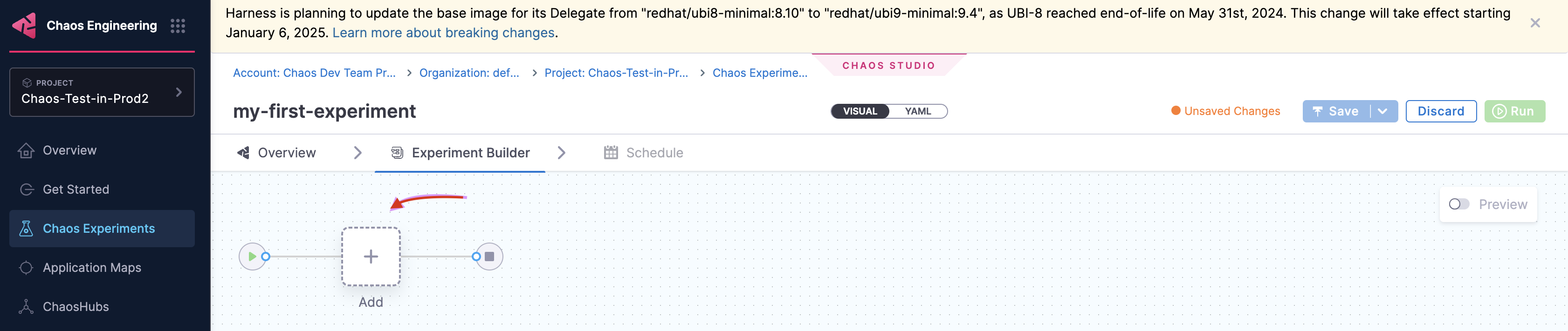The image size is (1568, 331).
Task: Dismiss the delegate update banner
Action: pyautogui.click(x=1535, y=23)
